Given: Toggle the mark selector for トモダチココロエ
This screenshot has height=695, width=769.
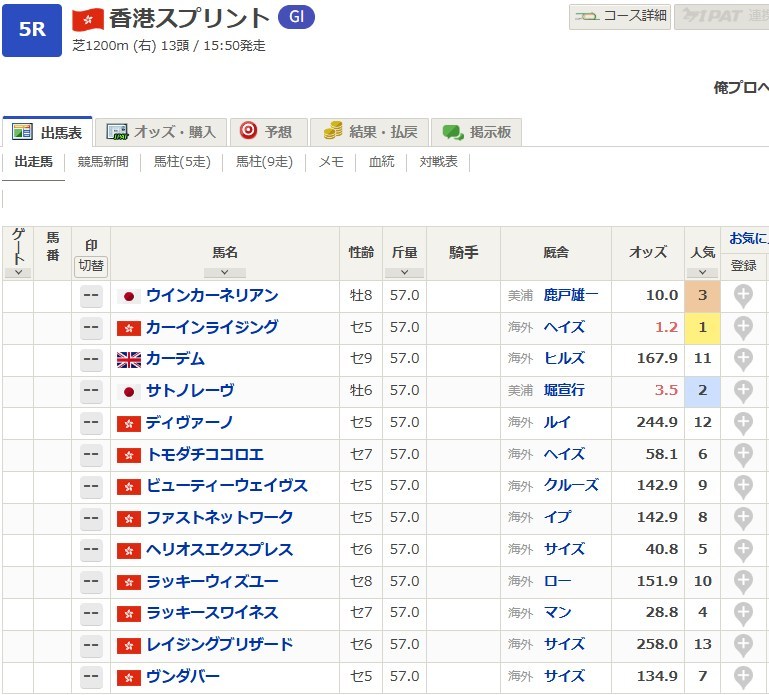Looking at the screenshot, I should 91,455.
